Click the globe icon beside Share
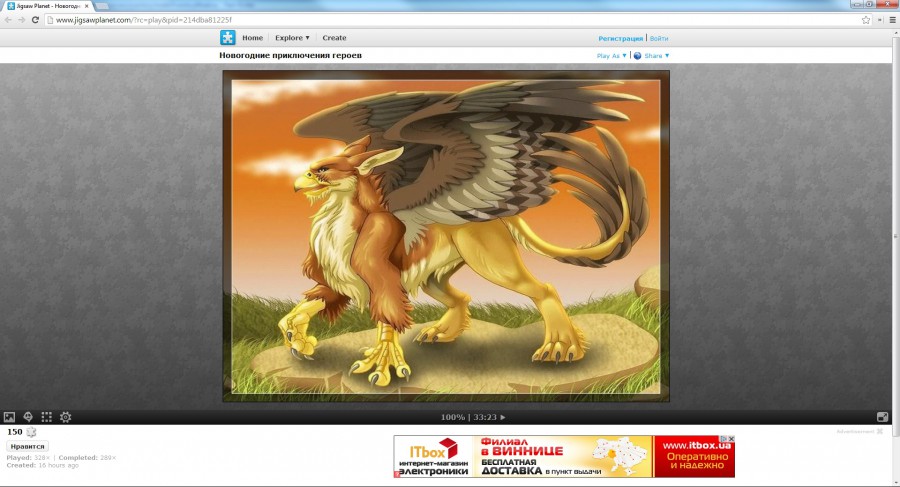Image resolution: width=900 pixels, height=487 pixels. coord(637,56)
